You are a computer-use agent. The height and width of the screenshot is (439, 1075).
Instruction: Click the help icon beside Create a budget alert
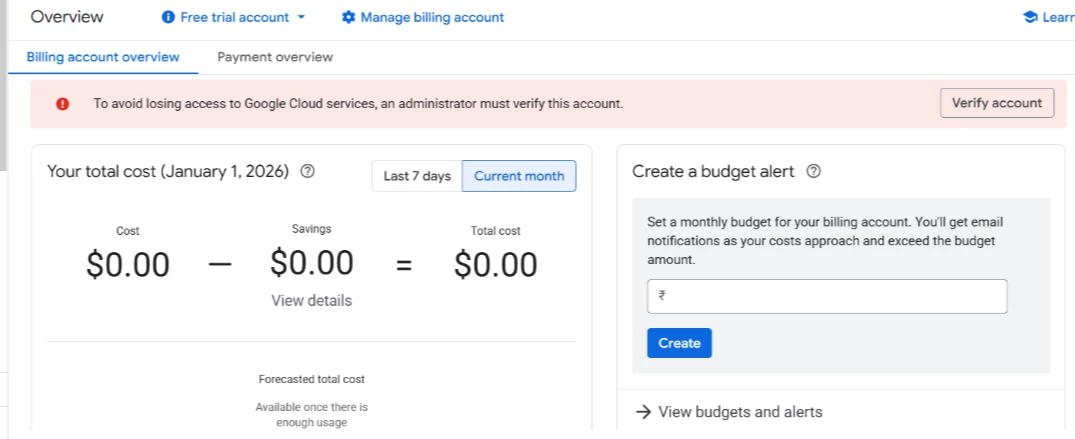tap(814, 172)
